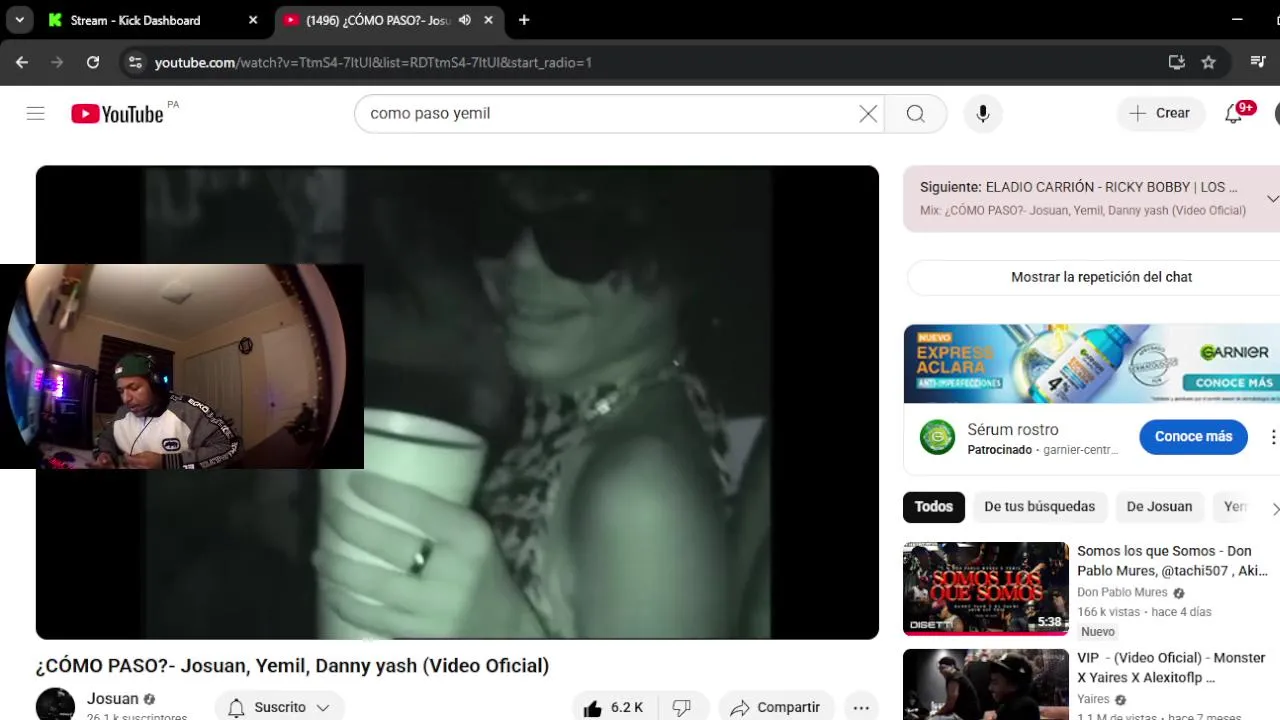The width and height of the screenshot is (1280, 720).
Task: Open the Josuan channel avatar
Action: tap(55, 705)
